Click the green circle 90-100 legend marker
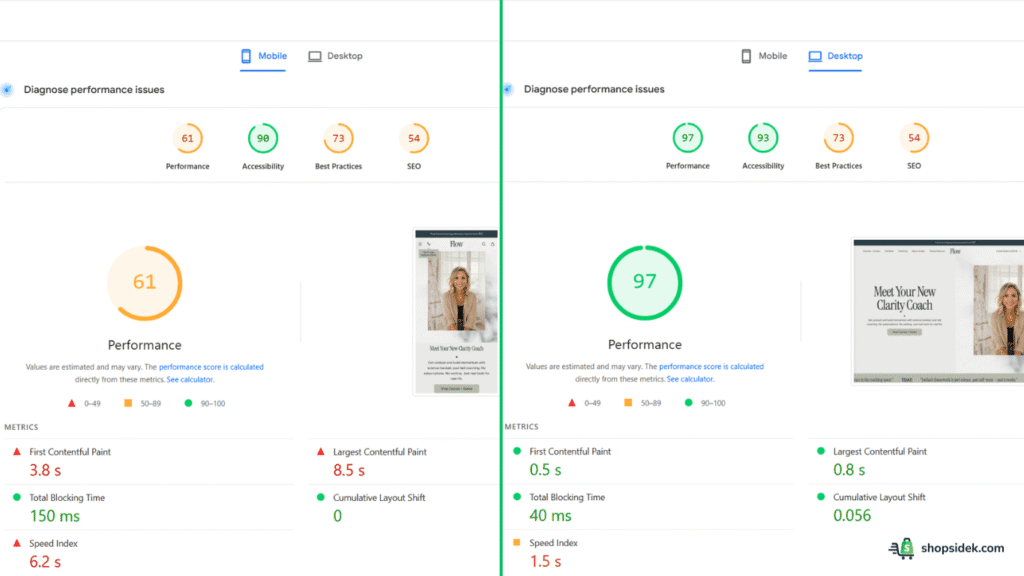 [187, 403]
